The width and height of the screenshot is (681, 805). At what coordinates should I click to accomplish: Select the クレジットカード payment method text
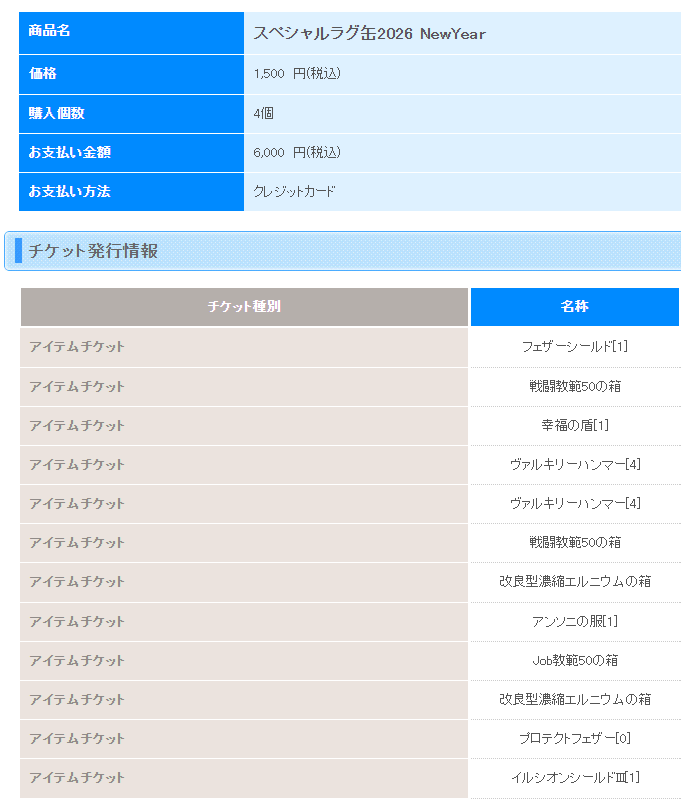[295, 192]
